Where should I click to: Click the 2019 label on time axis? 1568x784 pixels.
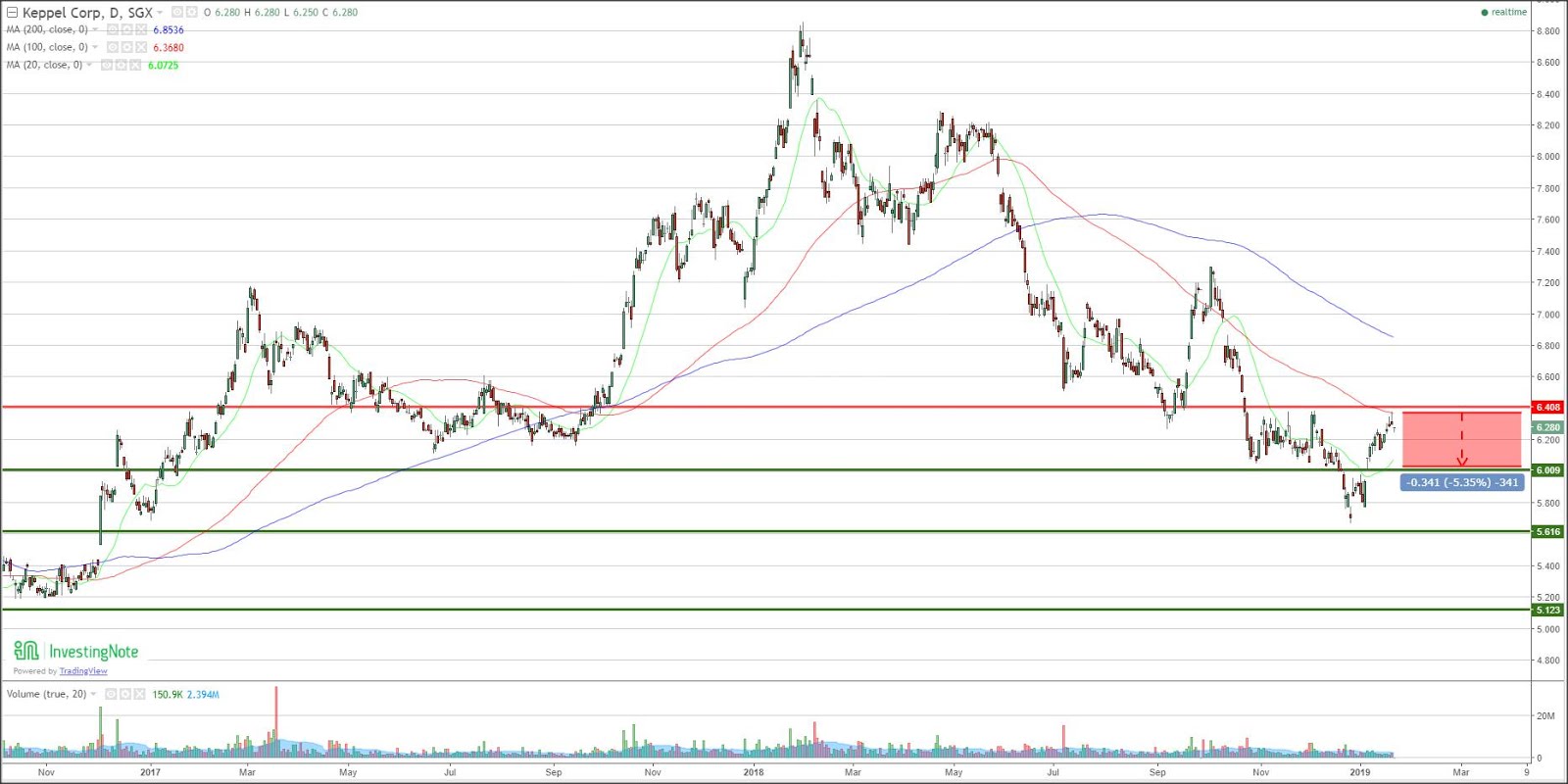pos(1359,772)
